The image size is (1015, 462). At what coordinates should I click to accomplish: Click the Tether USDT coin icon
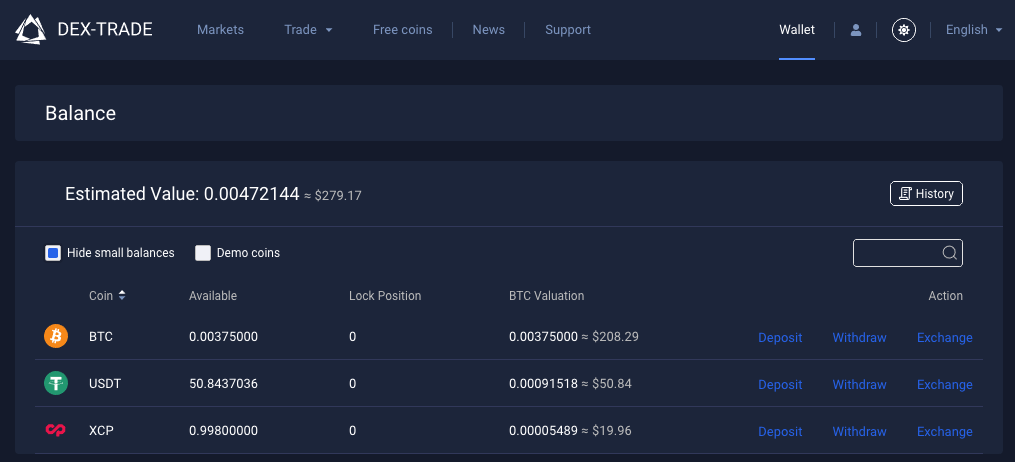[x=56, y=384]
